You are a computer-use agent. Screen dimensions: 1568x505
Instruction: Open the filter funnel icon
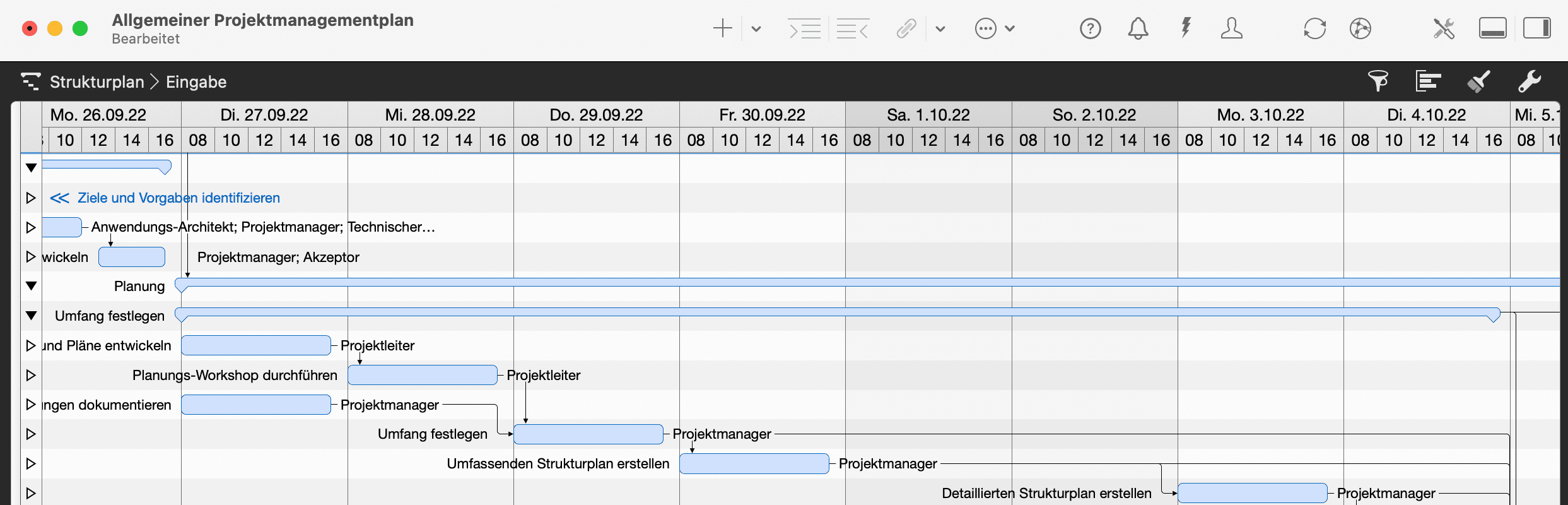(x=1378, y=81)
